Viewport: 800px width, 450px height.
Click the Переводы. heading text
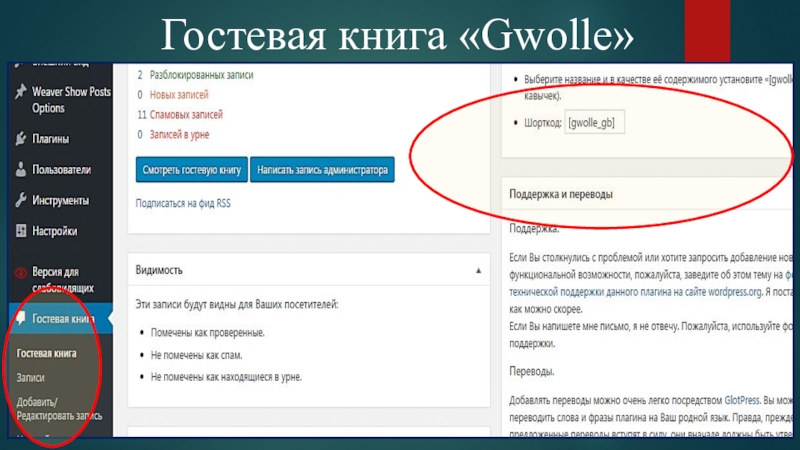pos(532,371)
